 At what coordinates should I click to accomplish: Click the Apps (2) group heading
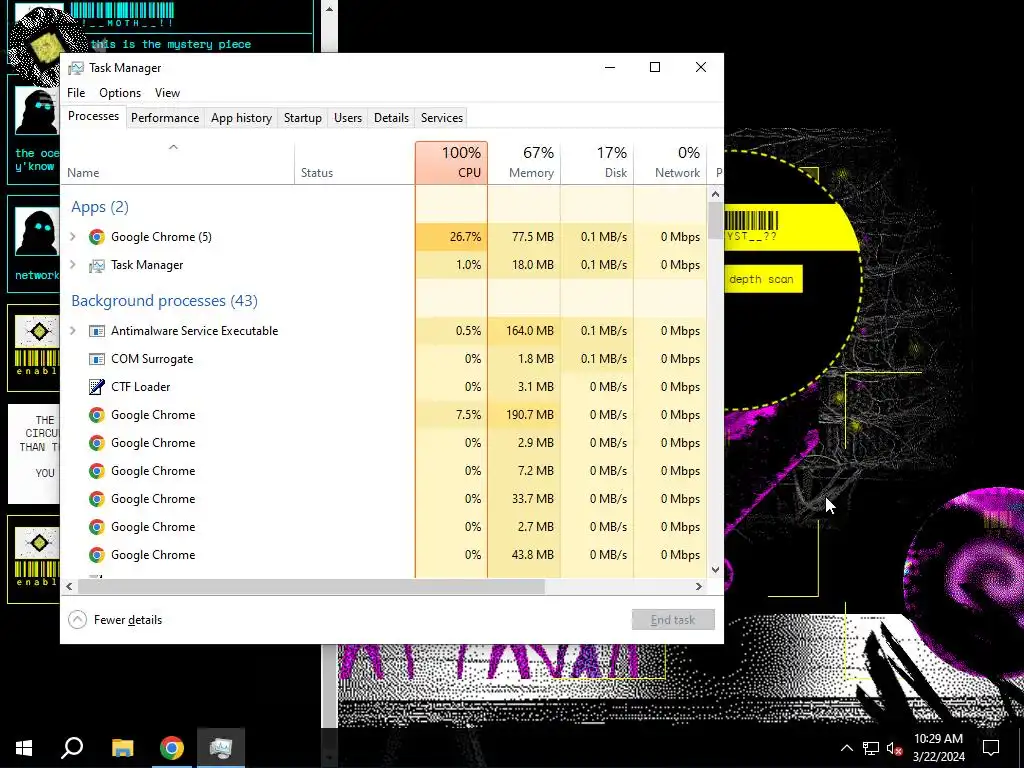[x=100, y=207]
